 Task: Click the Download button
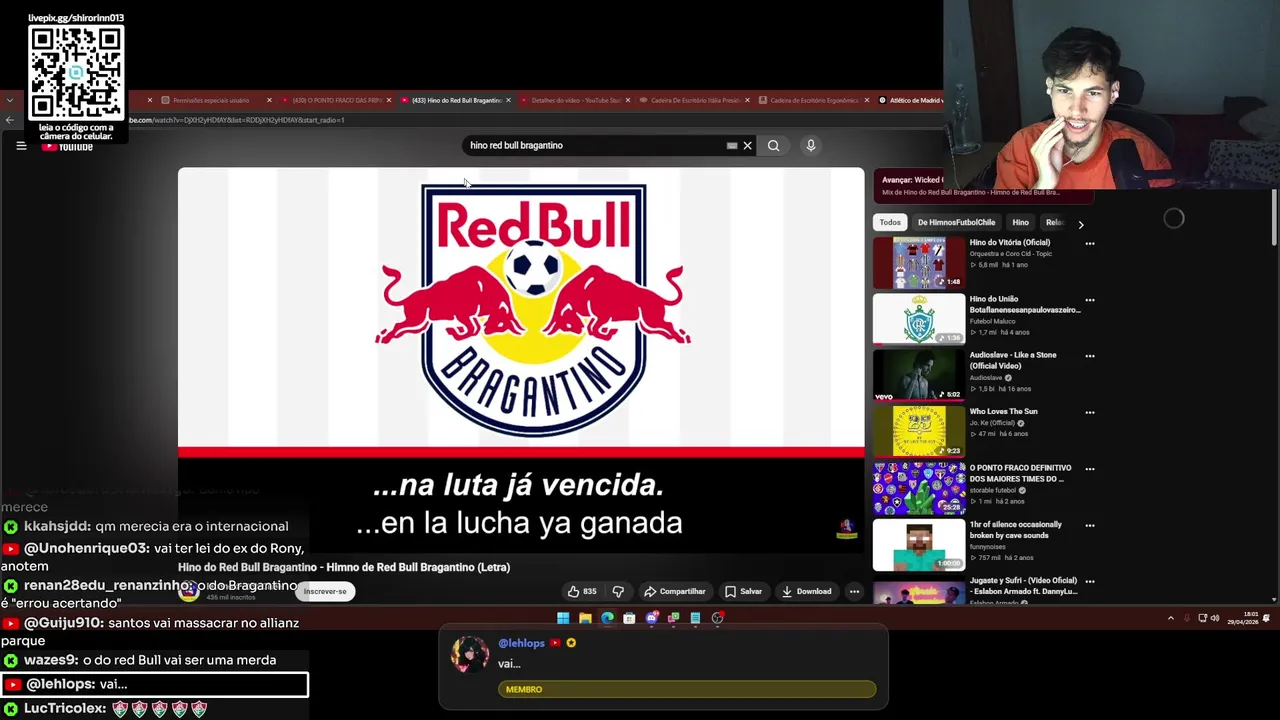click(806, 591)
